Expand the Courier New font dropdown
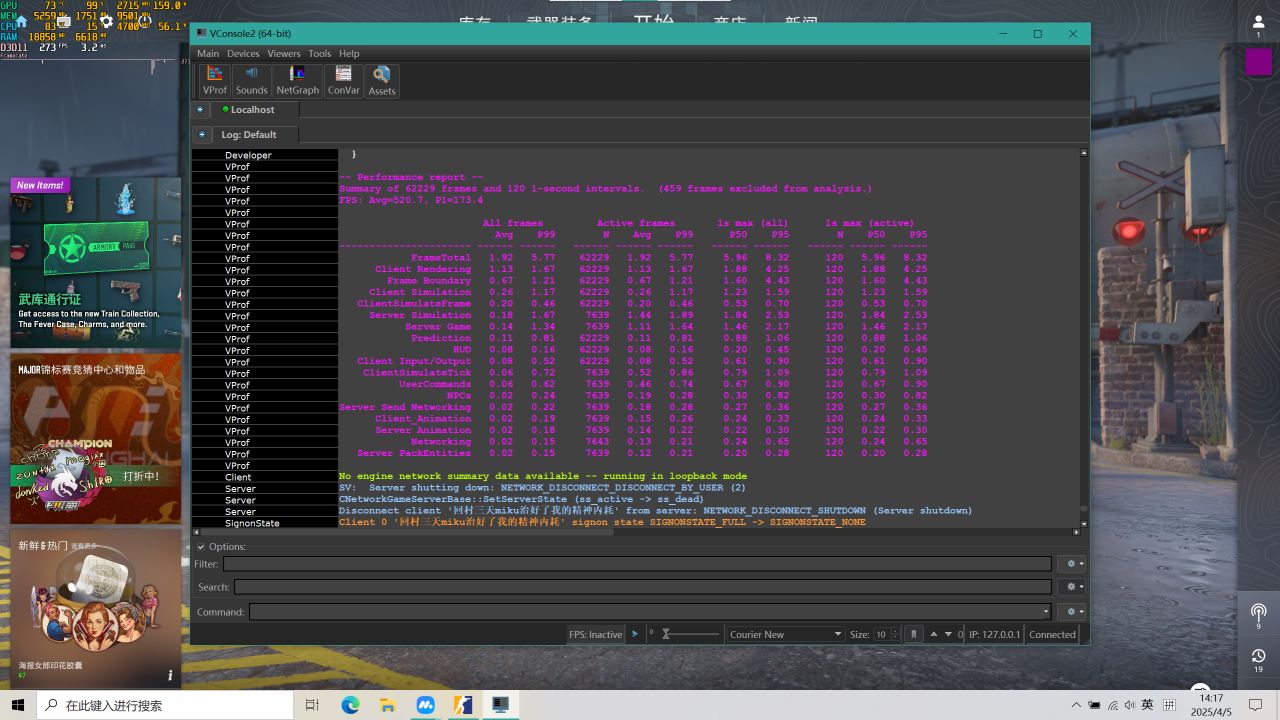This screenshot has width=1280, height=720. pos(837,634)
